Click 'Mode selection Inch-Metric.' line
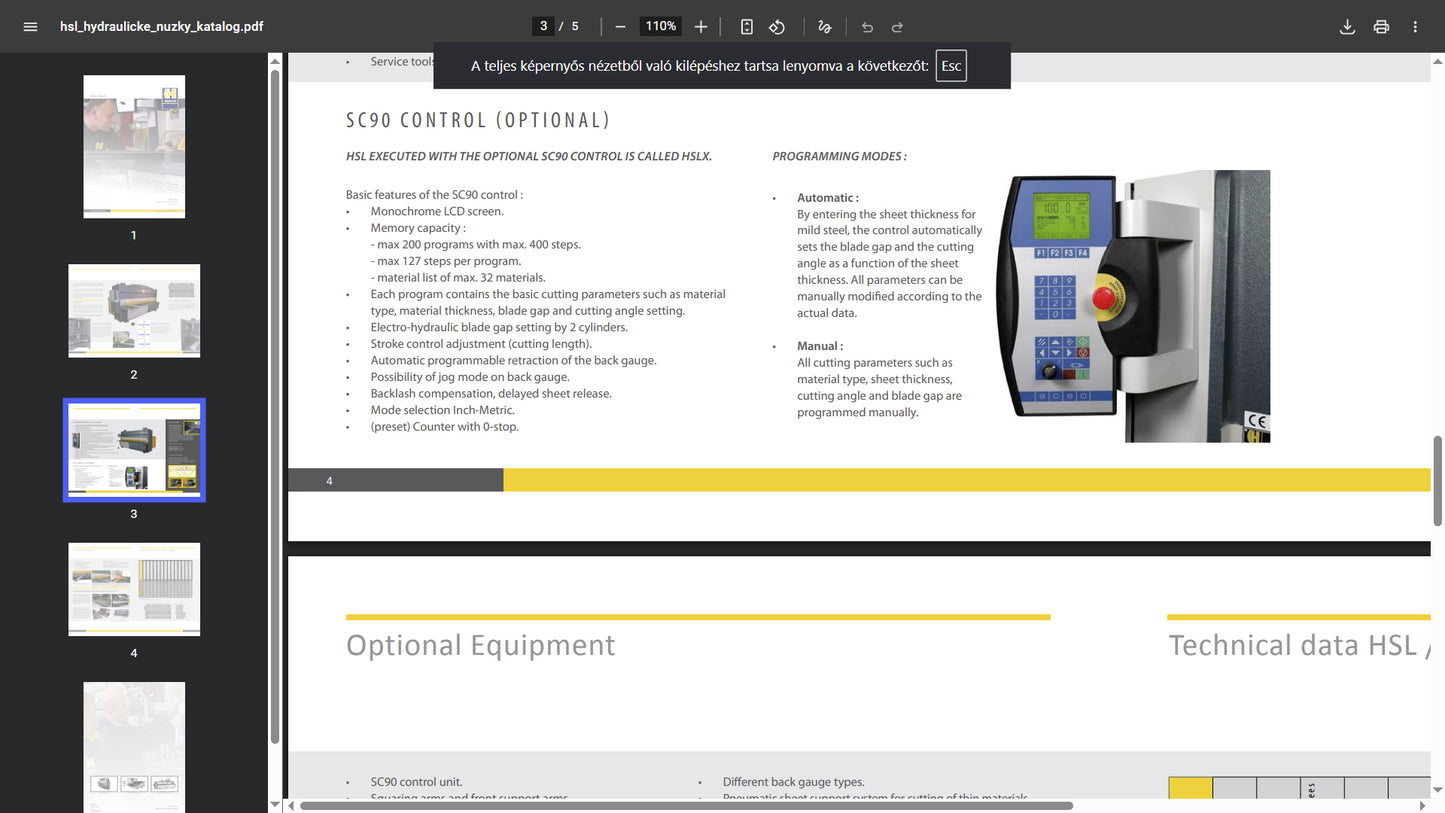1445x813 pixels. pyautogui.click(x=443, y=410)
